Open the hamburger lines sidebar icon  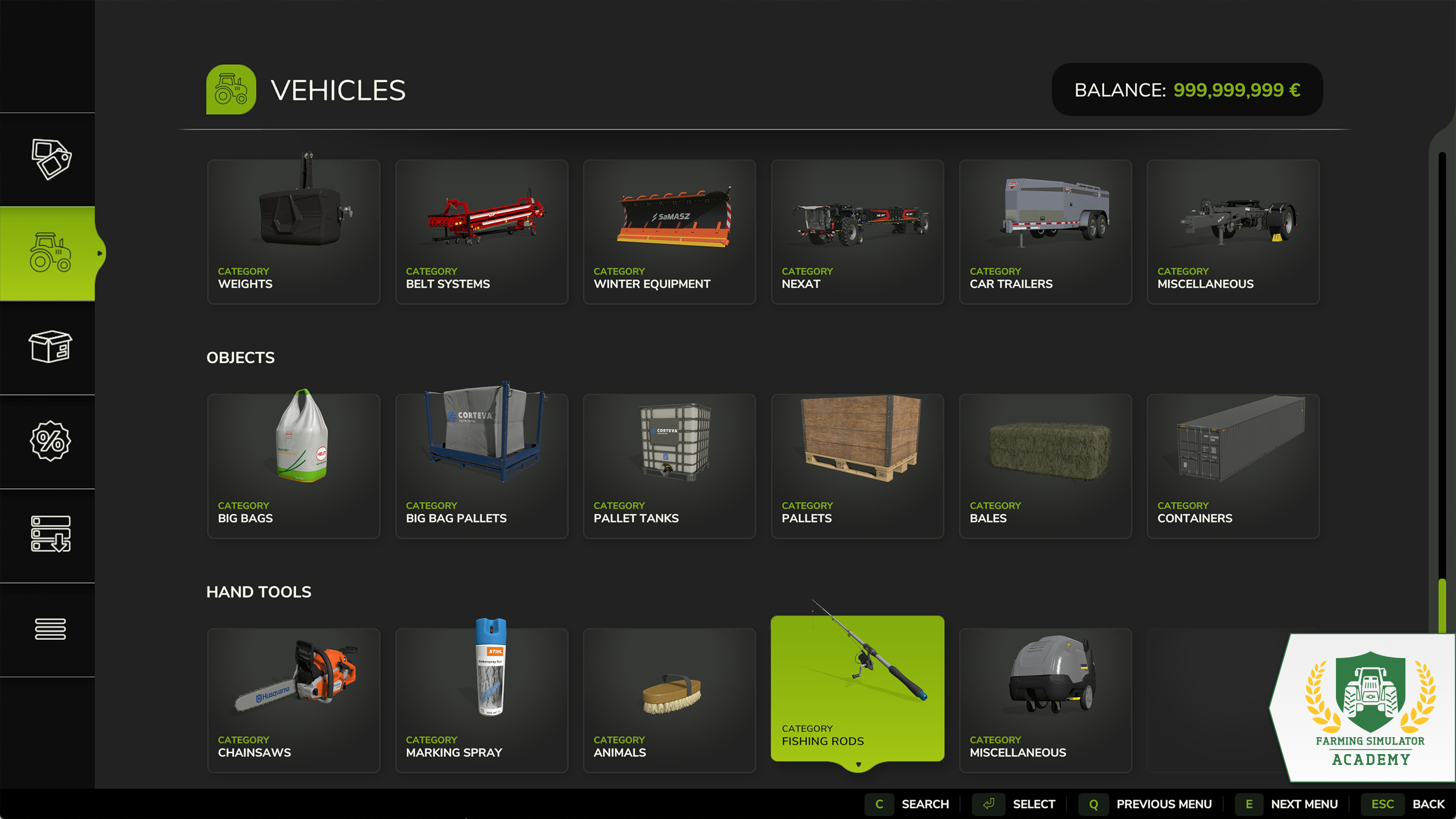tap(50, 628)
